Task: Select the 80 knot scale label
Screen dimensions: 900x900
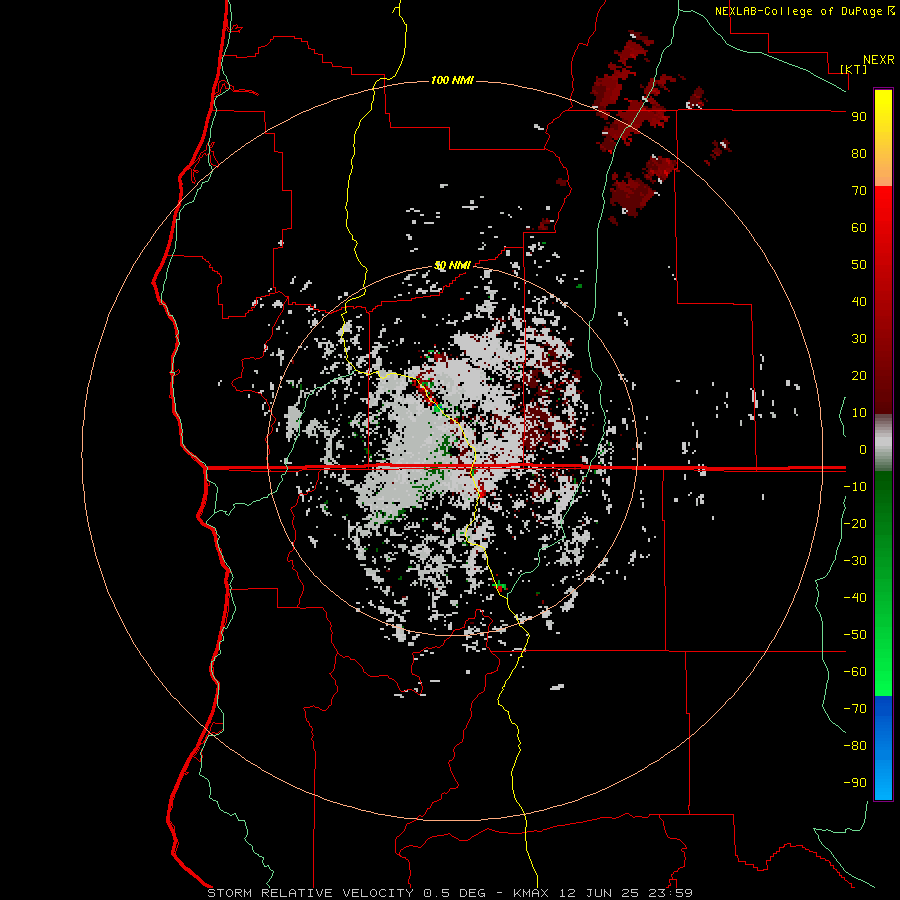Action: [x=859, y=154]
